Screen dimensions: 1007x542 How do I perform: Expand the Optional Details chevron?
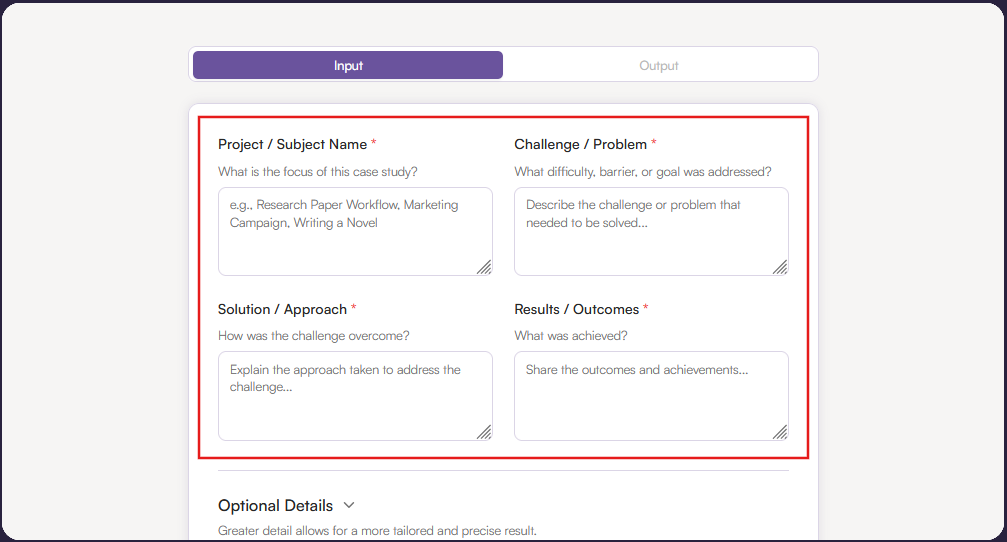tap(349, 505)
